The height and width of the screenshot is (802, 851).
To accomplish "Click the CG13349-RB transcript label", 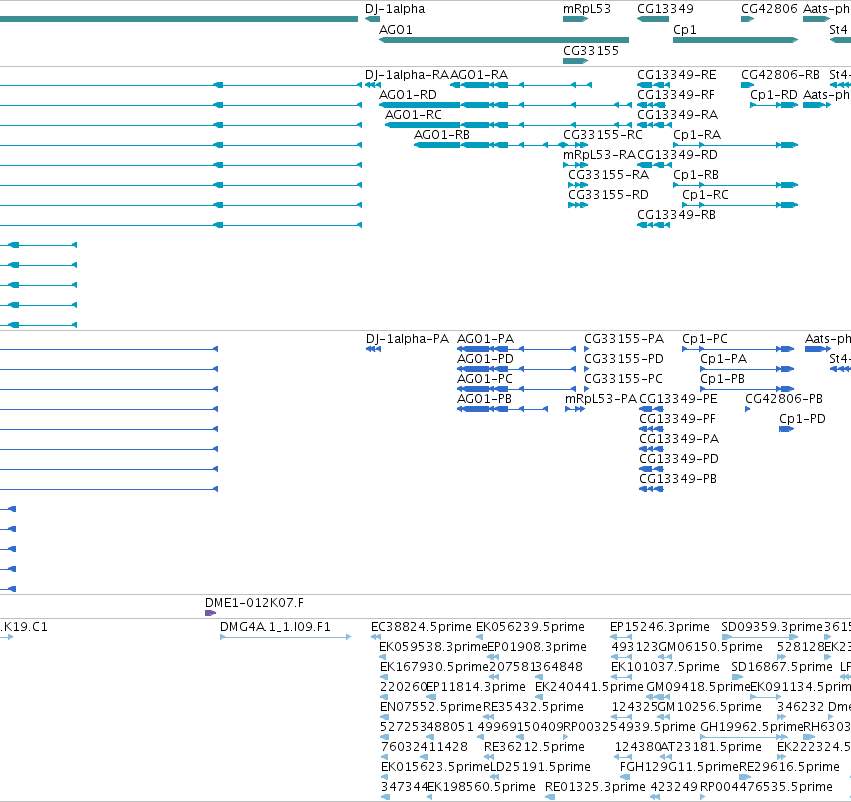I will (x=676, y=214).
